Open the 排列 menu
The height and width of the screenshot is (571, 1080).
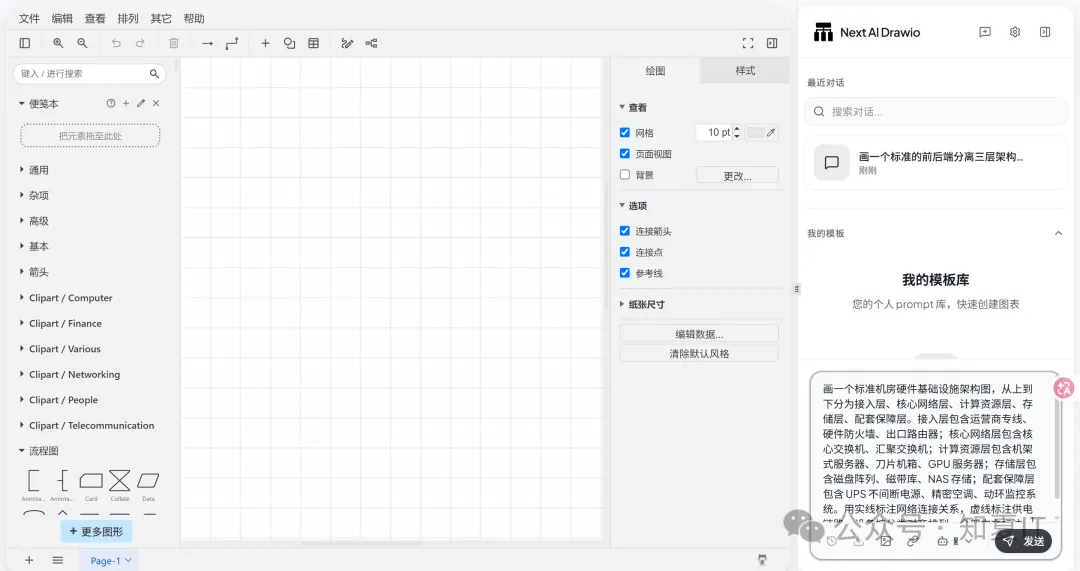pyautogui.click(x=128, y=19)
